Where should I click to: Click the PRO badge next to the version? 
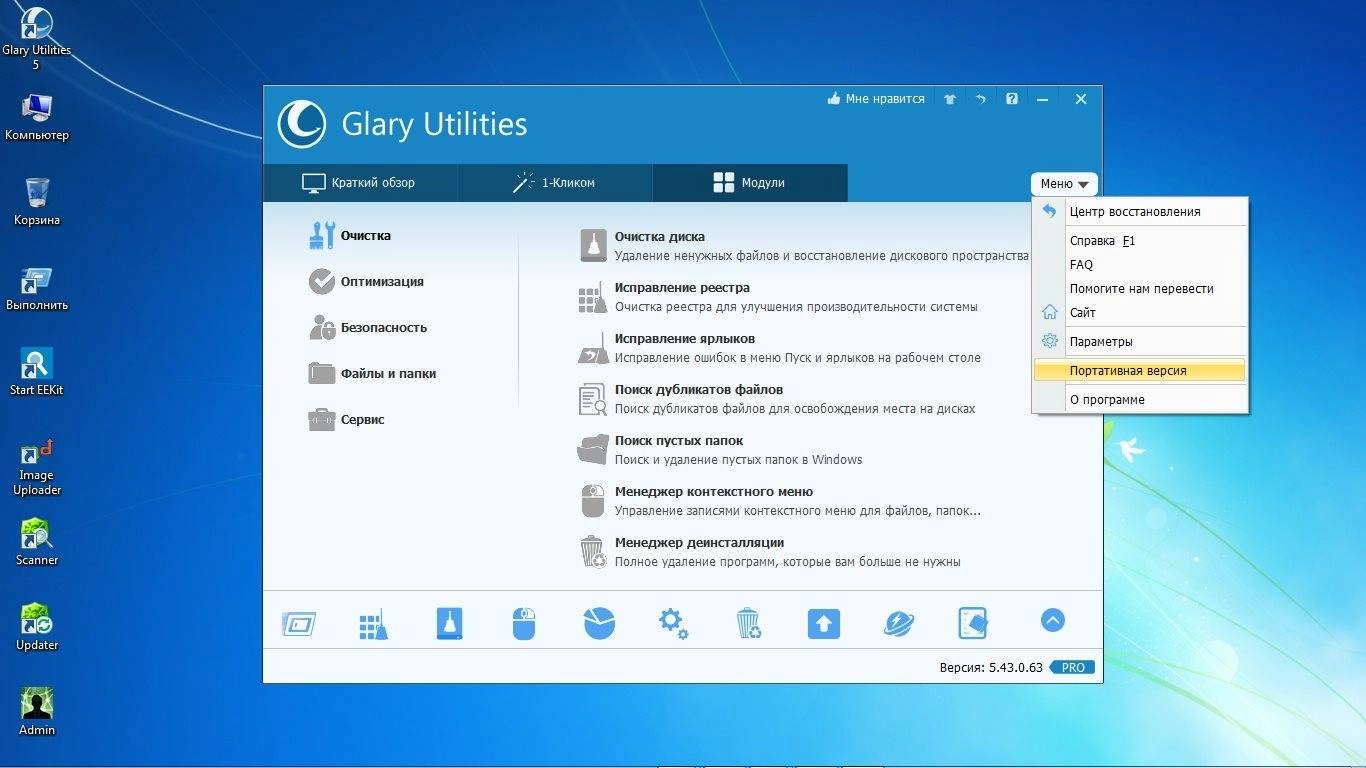[1072, 668]
